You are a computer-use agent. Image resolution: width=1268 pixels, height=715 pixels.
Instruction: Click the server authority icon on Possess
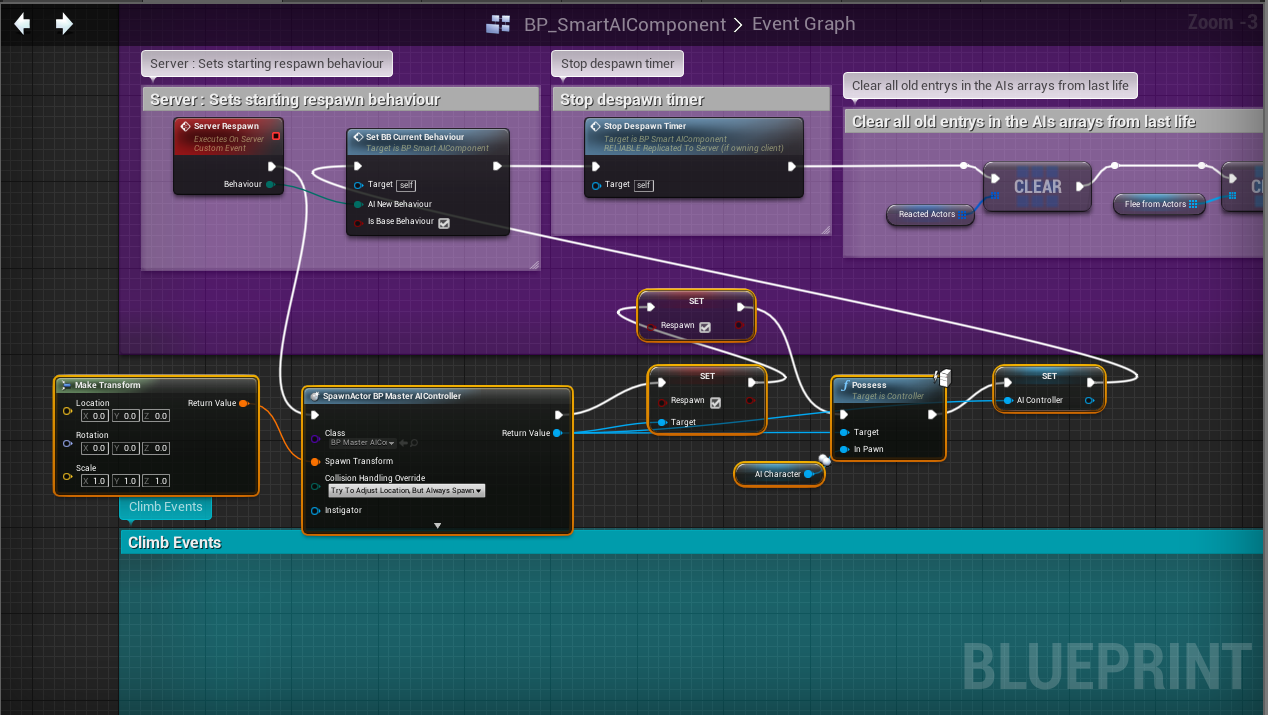click(942, 377)
